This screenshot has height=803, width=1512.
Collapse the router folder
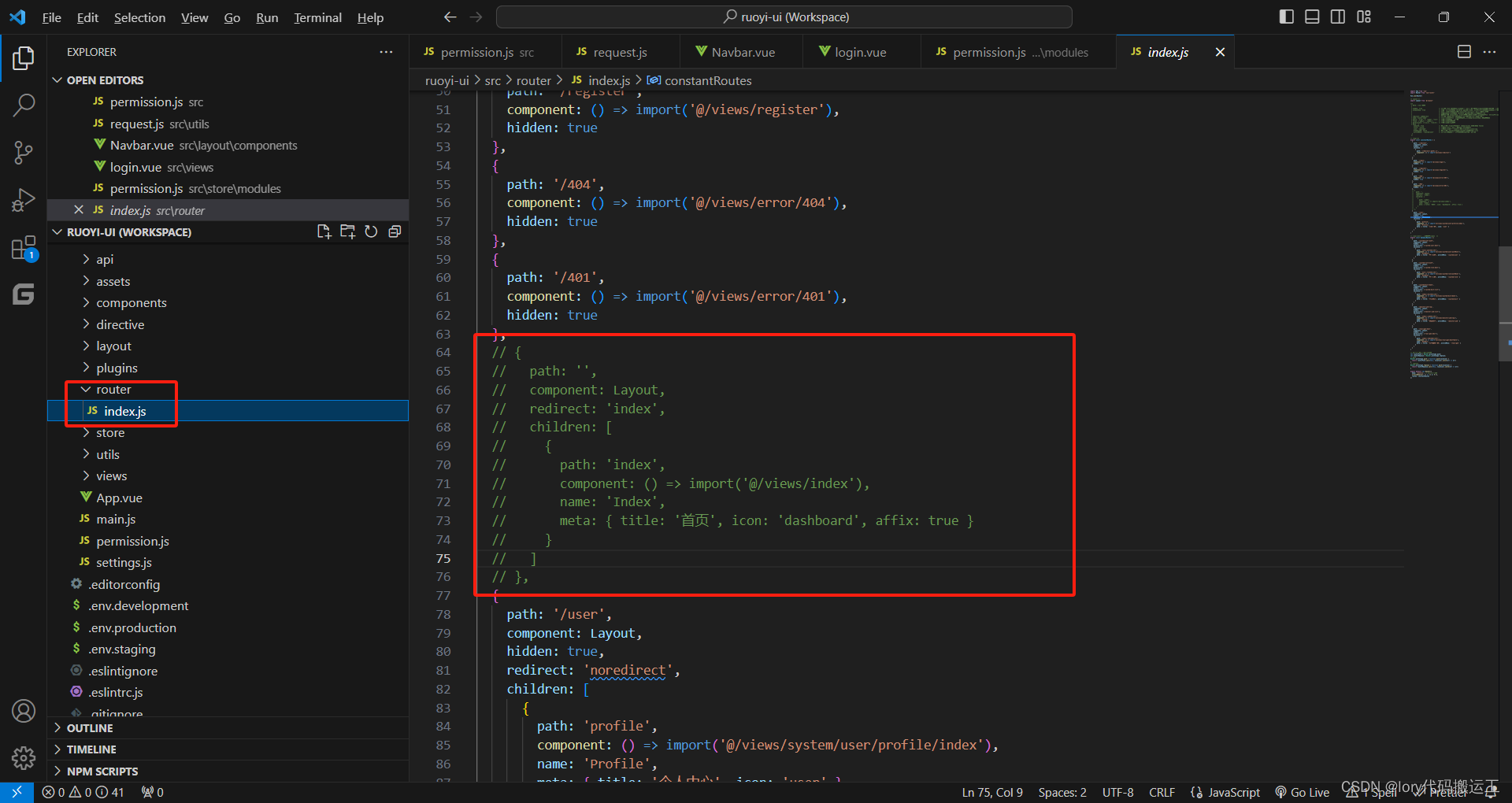(113, 389)
